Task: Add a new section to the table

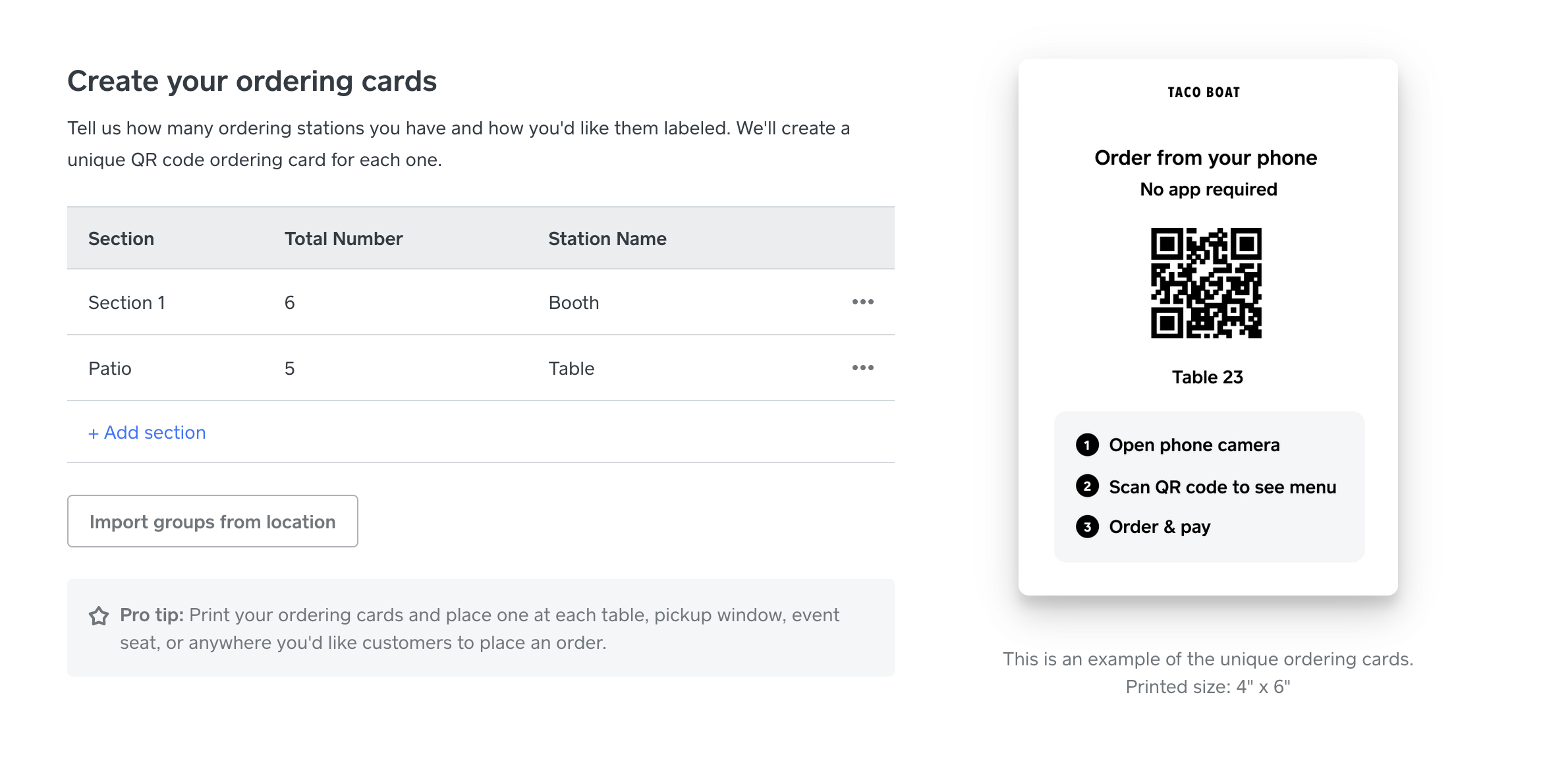Action: pyautogui.click(x=147, y=432)
